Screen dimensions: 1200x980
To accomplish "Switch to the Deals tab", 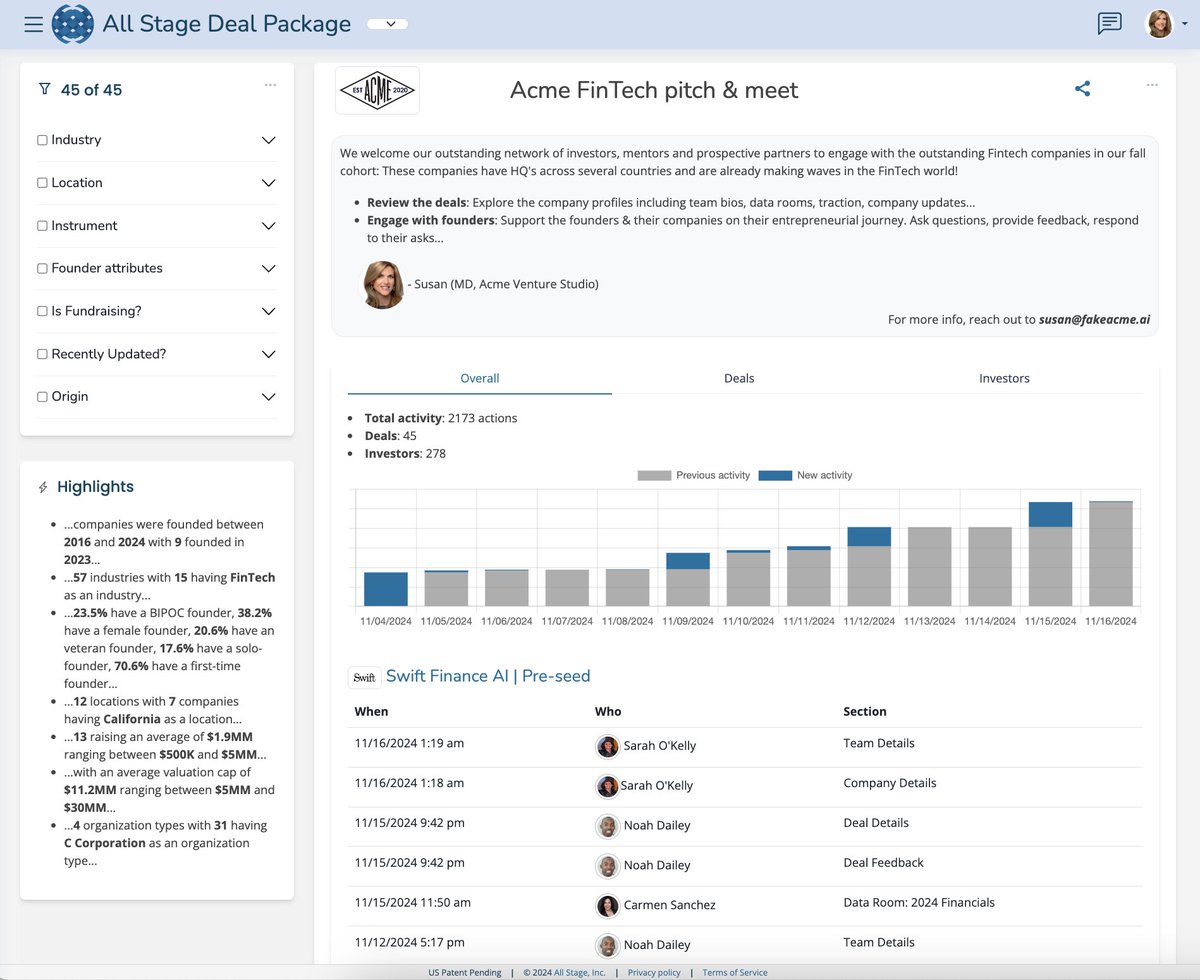I will tap(739, 379).
